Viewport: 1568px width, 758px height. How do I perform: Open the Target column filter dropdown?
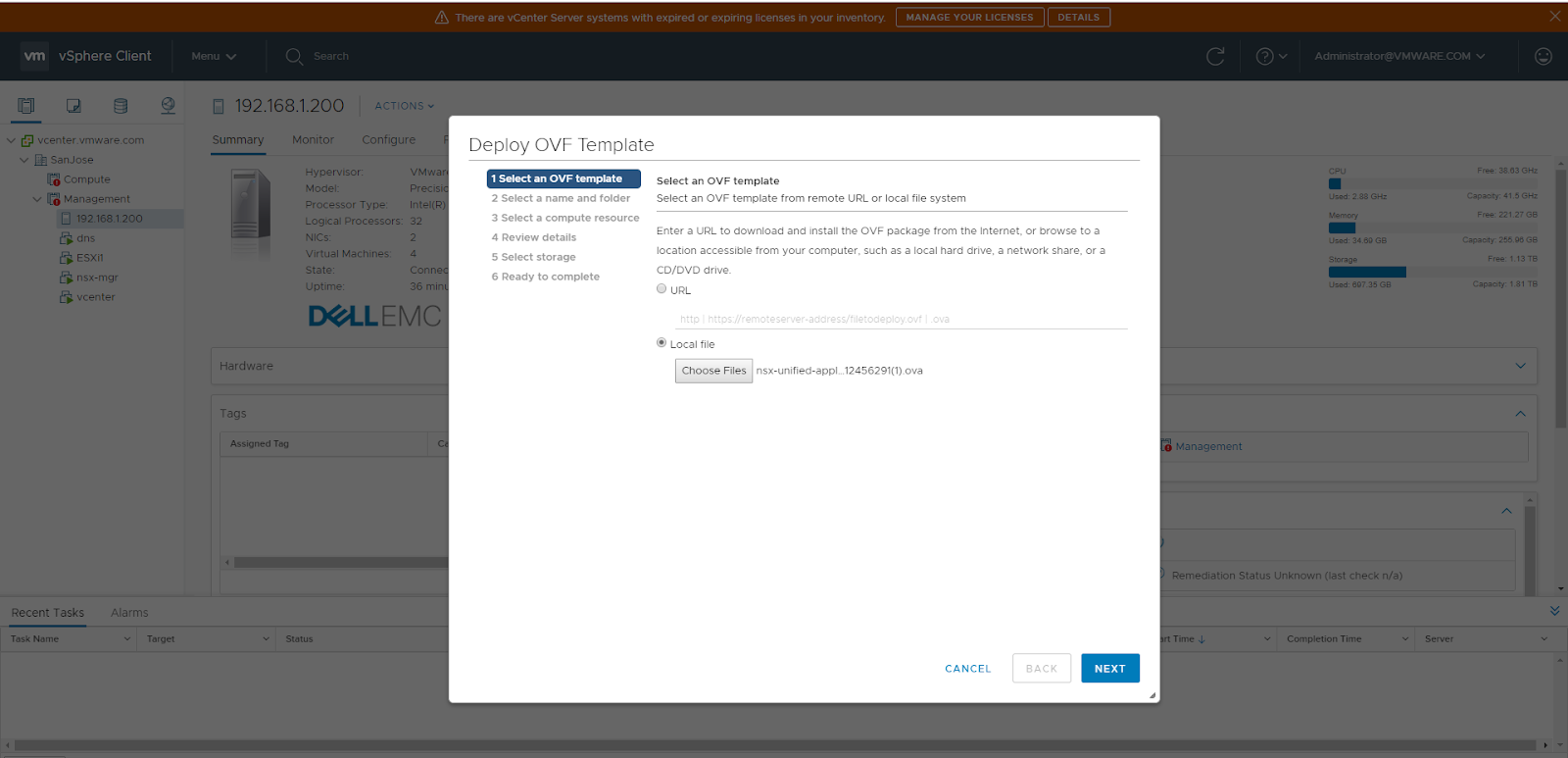pyautogui.click(x=266, y=639)
